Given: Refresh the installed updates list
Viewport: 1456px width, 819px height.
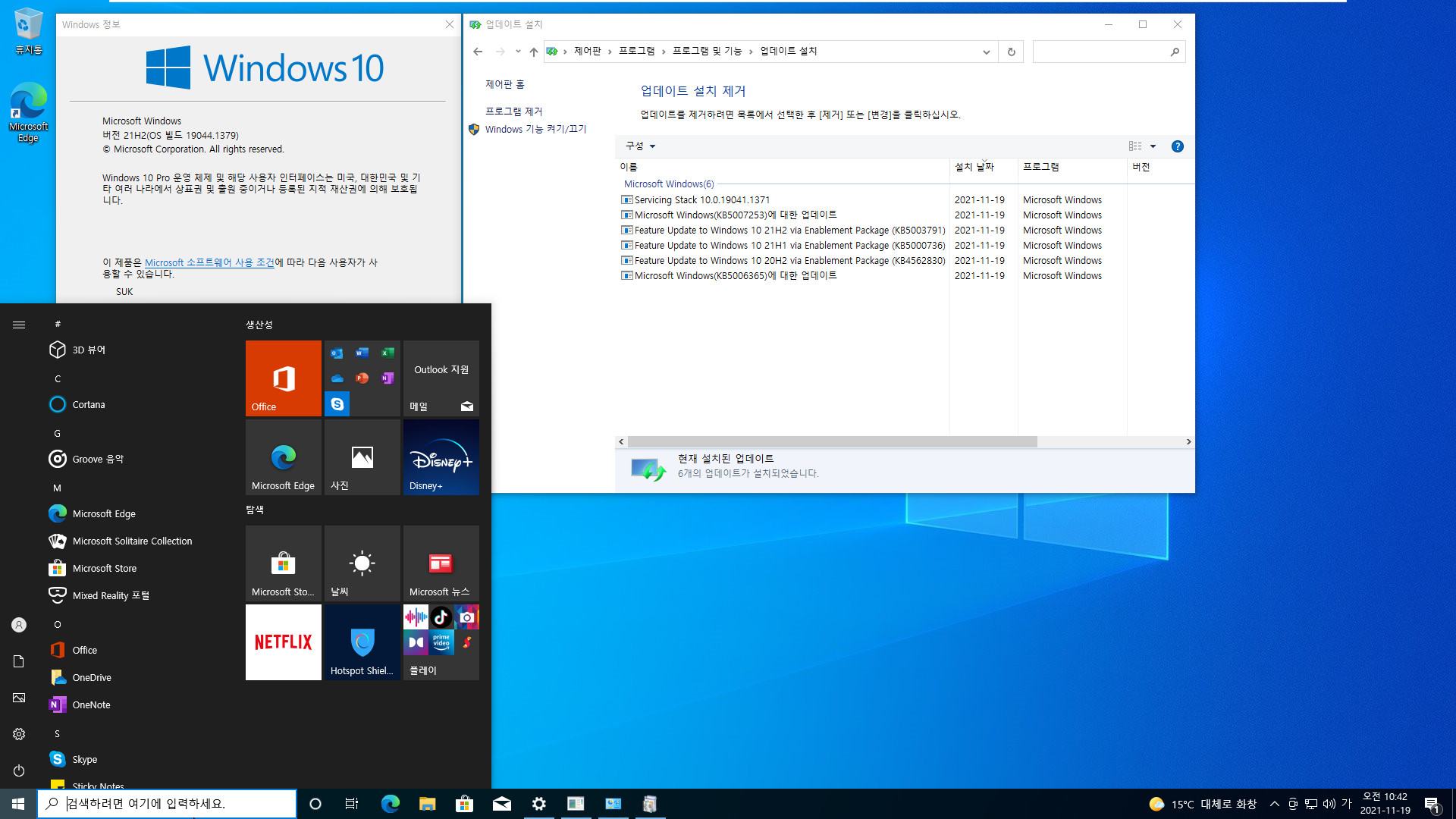Looking at the screenshot, I should (1011, 52).
